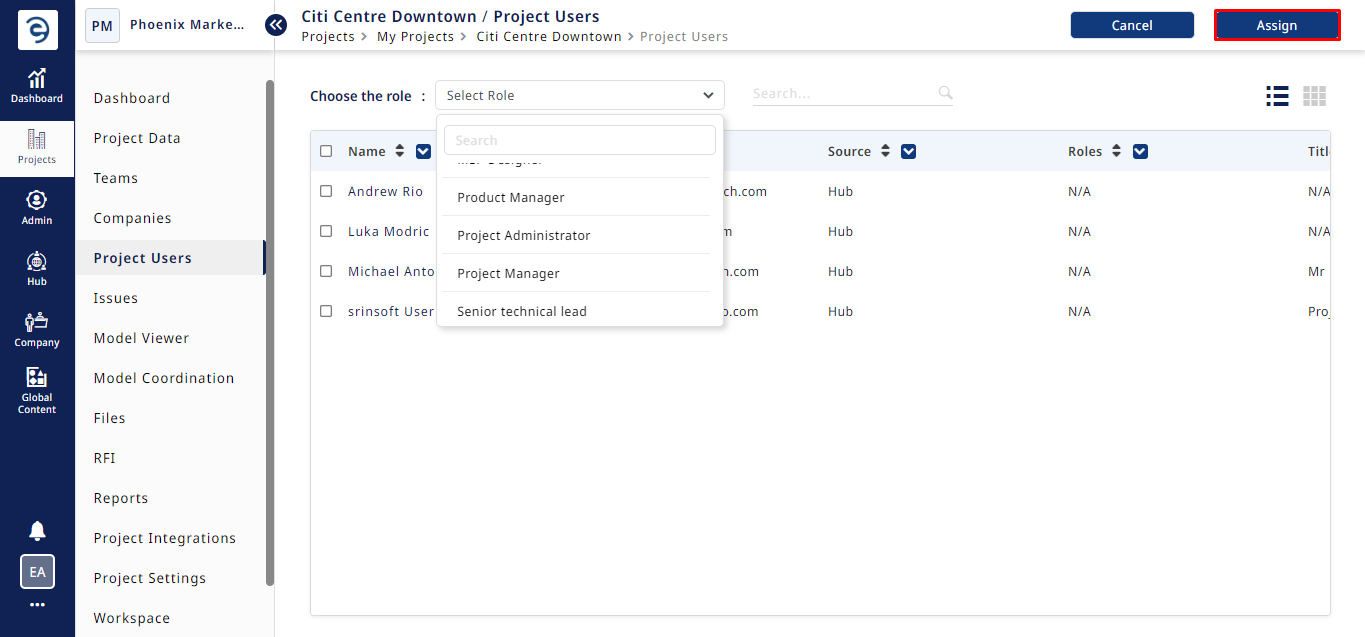Open the Roles column filter dropdown
1365x637 pixels.
(x=1140, y=151)
